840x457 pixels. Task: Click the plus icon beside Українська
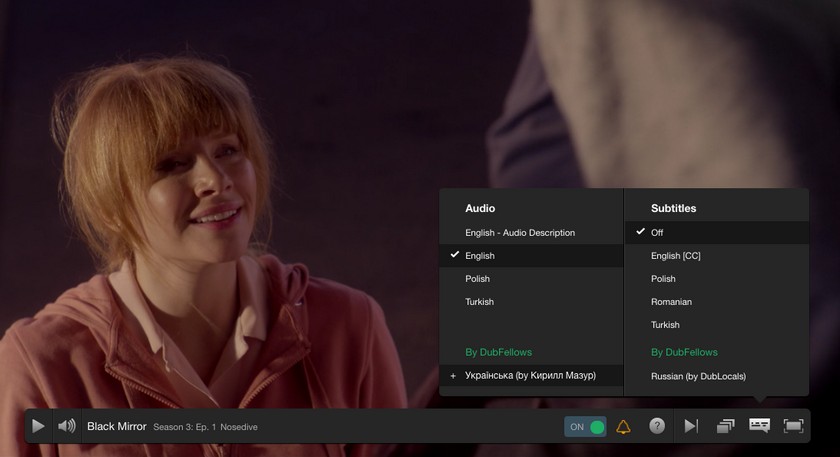coord(453,376)
